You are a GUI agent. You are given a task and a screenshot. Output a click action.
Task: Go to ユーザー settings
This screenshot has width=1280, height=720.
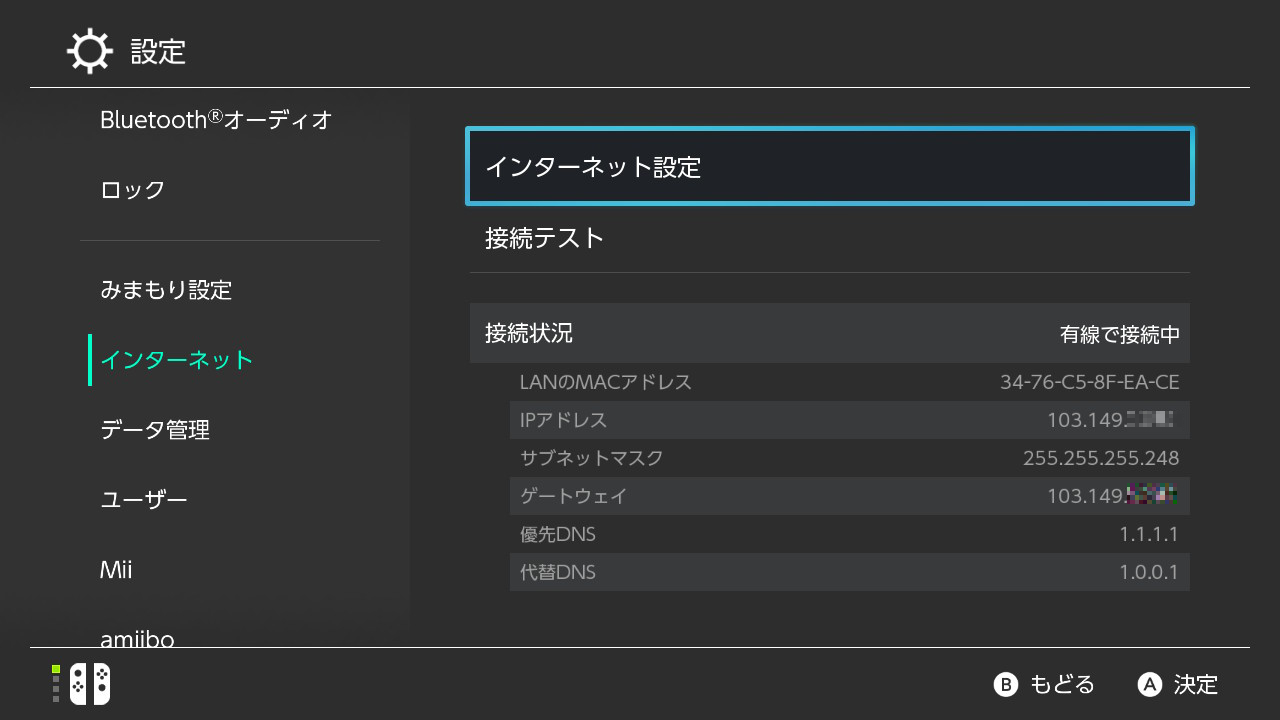click(144, 500)
